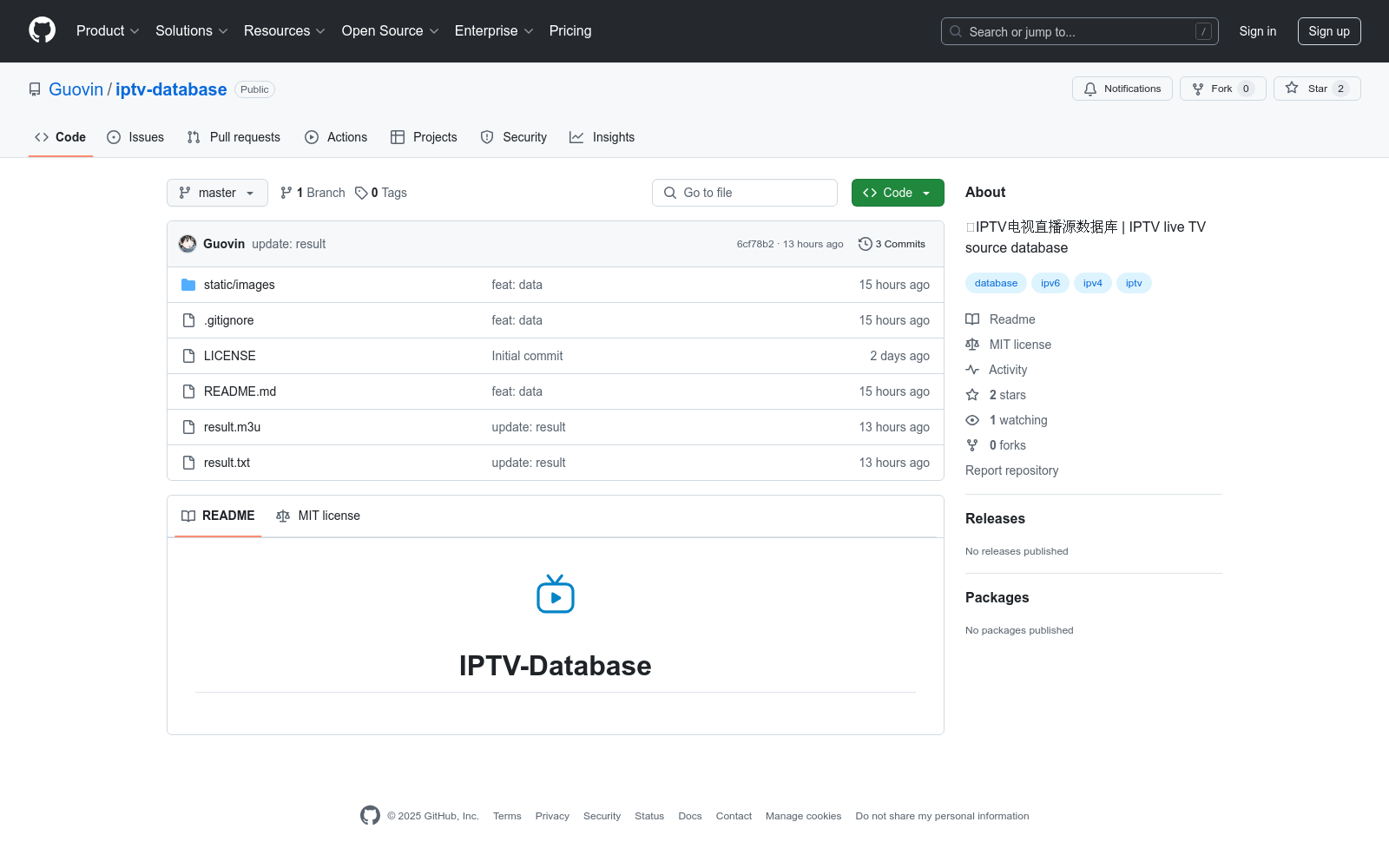Click the README.md file icon
This screenshot has height=868, width=1389.
[188, 391]
